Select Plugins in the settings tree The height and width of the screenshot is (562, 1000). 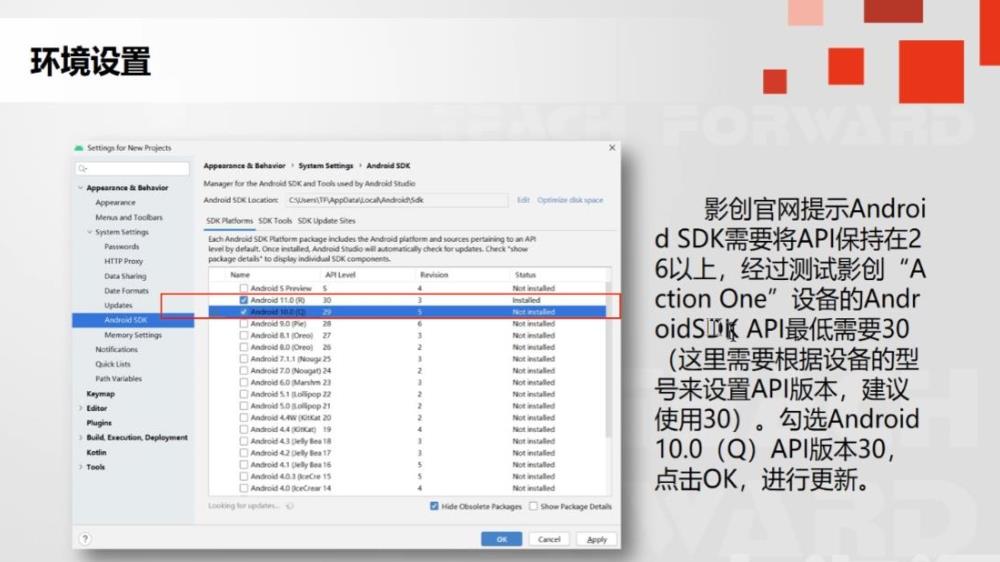click(99, 423)
